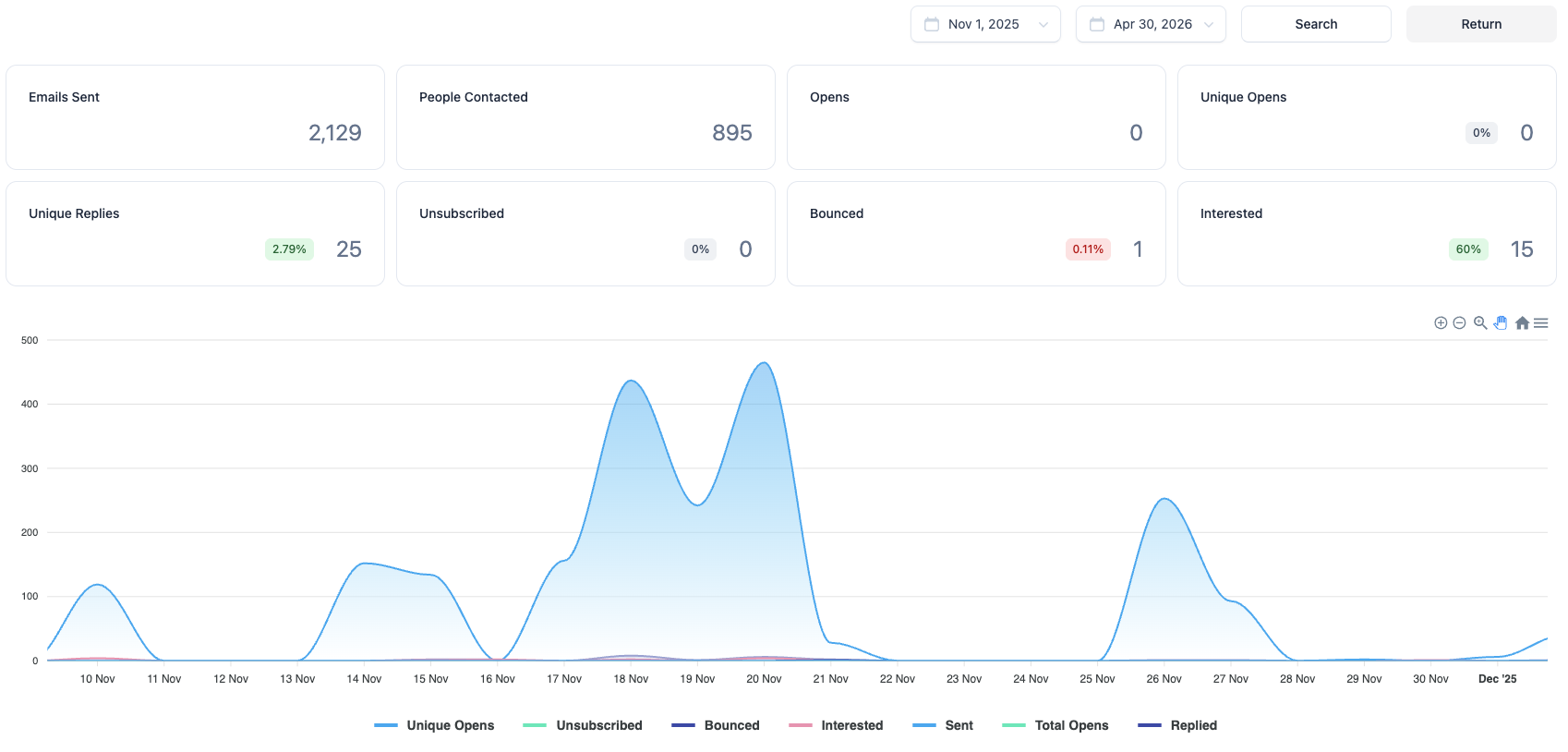Click the Interested 60% badge
This screenshot has width=1568, height=752.
click(x=1468, y=249)
